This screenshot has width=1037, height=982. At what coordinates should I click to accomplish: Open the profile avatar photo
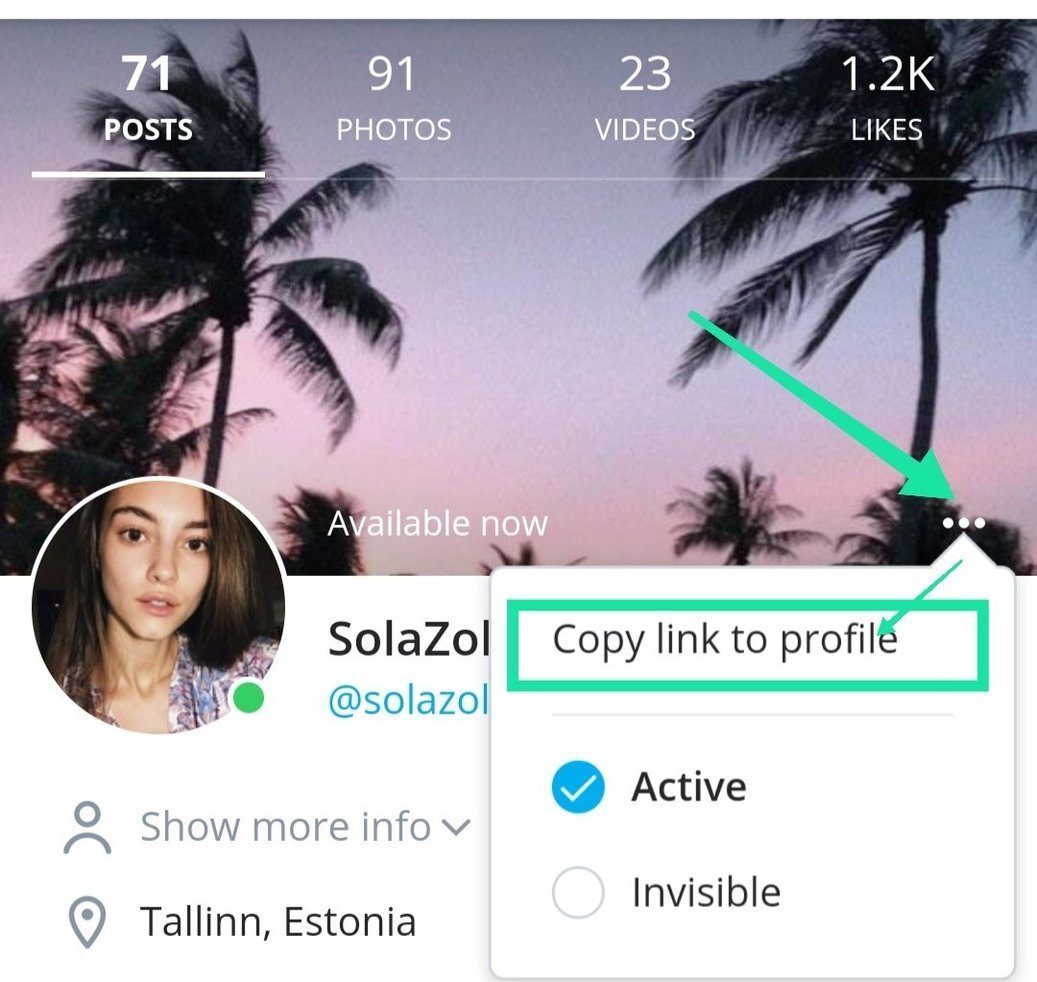click(x=159, y=605)
